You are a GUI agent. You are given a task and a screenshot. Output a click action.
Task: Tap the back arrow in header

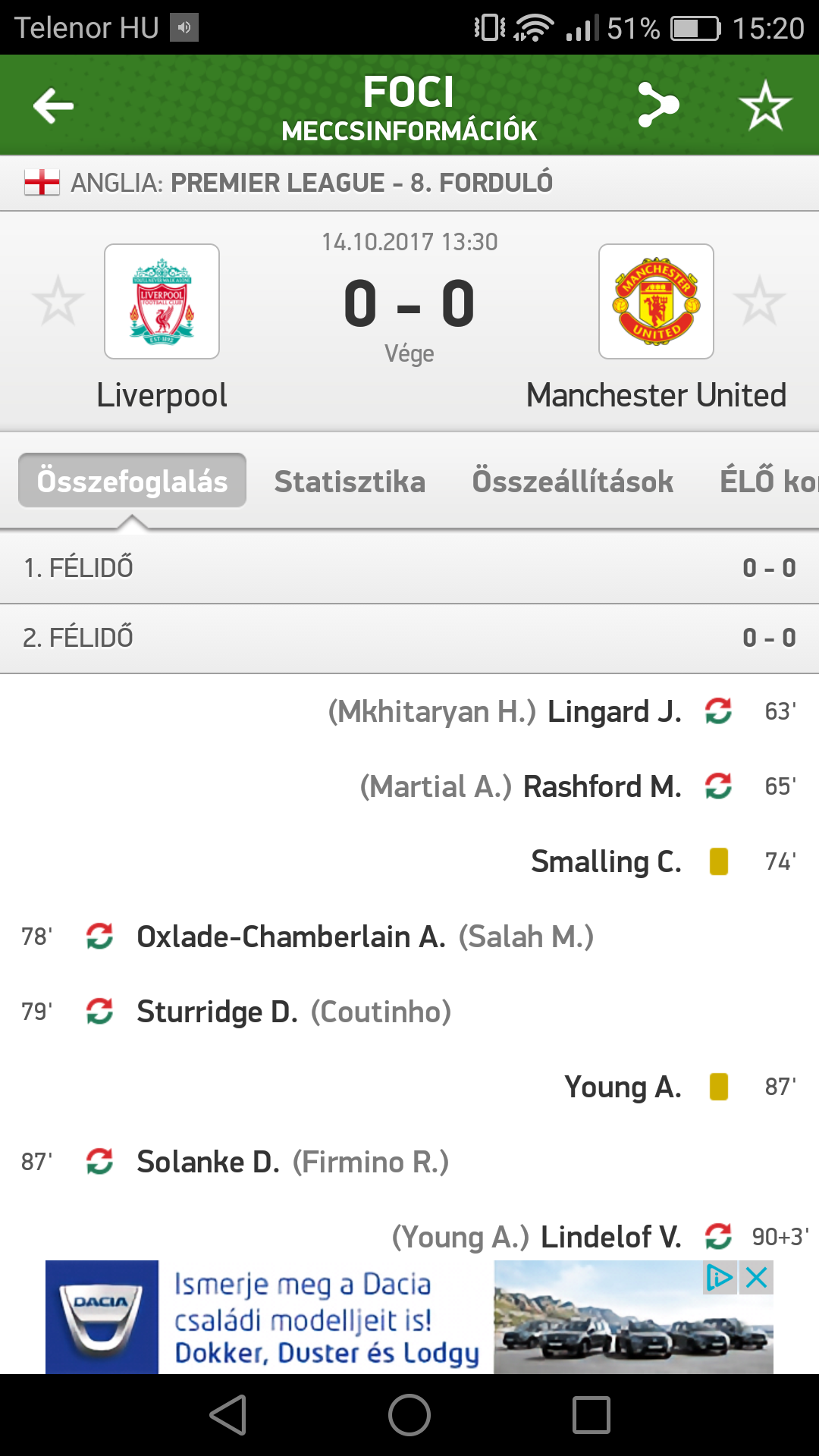tap(53, 105)
